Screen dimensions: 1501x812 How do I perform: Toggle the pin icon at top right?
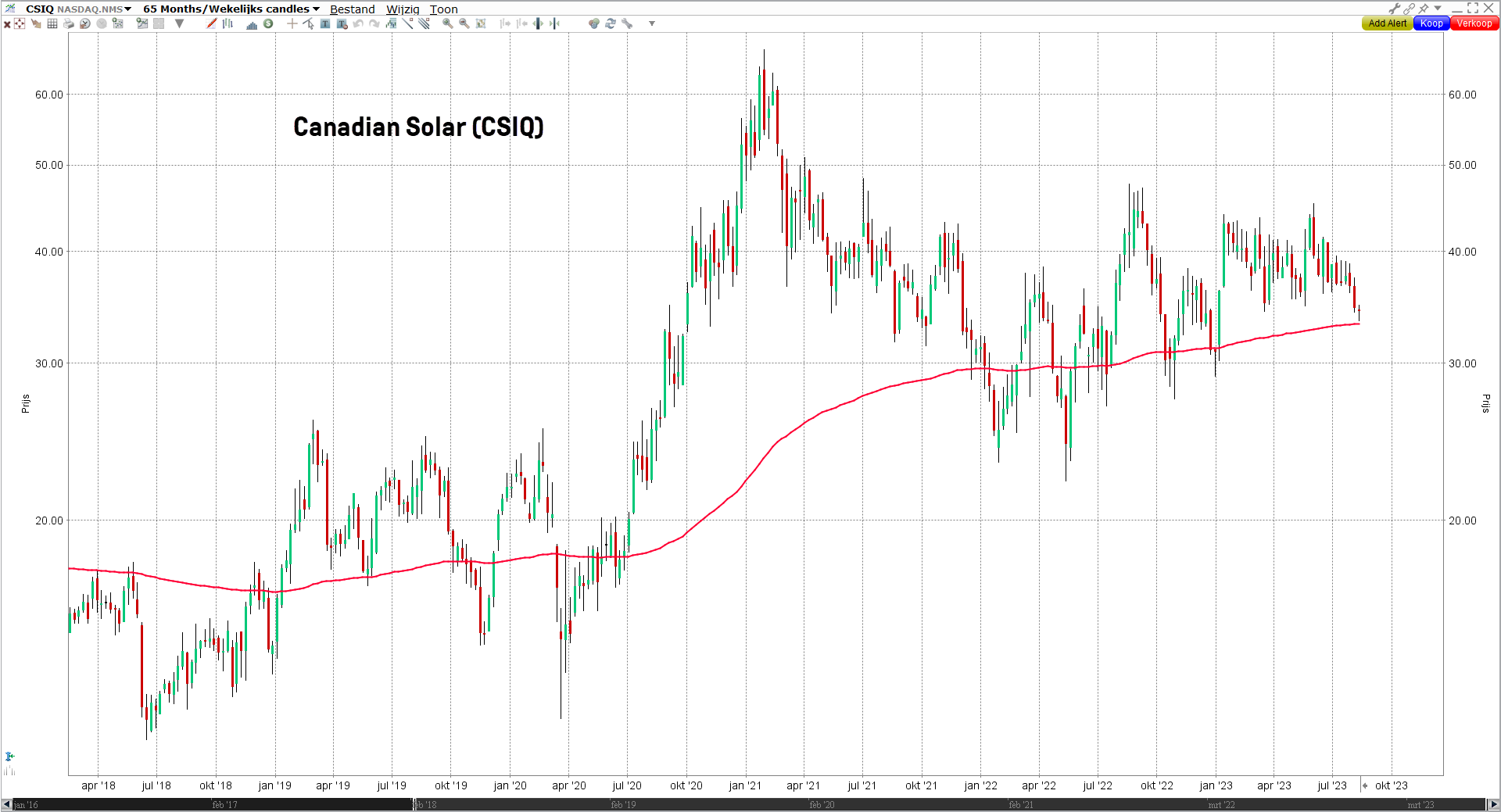point(1424,9)
